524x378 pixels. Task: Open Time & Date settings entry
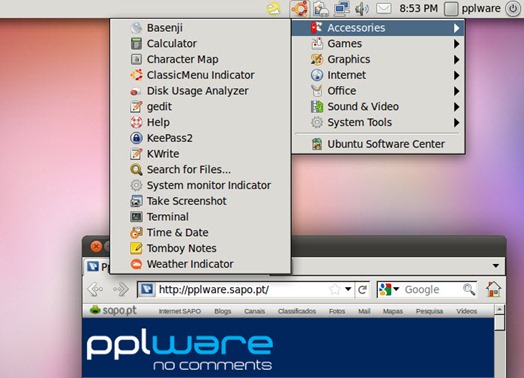(201, 232)
